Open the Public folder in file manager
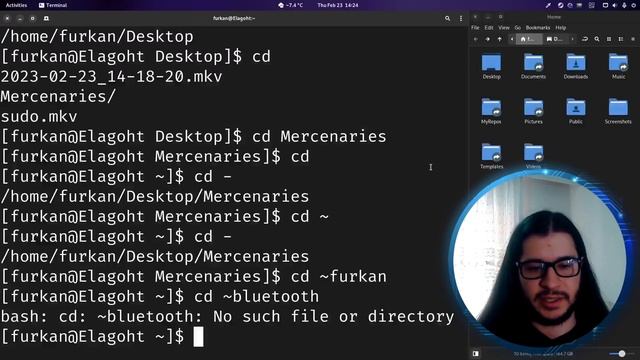The image size is (640, 360). pyautogui.click(x=576, y=111)
